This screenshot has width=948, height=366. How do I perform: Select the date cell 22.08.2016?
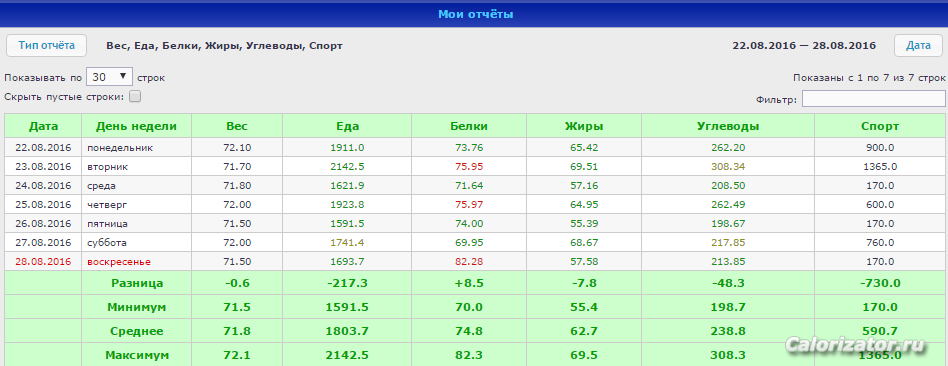tap(44, 148)
